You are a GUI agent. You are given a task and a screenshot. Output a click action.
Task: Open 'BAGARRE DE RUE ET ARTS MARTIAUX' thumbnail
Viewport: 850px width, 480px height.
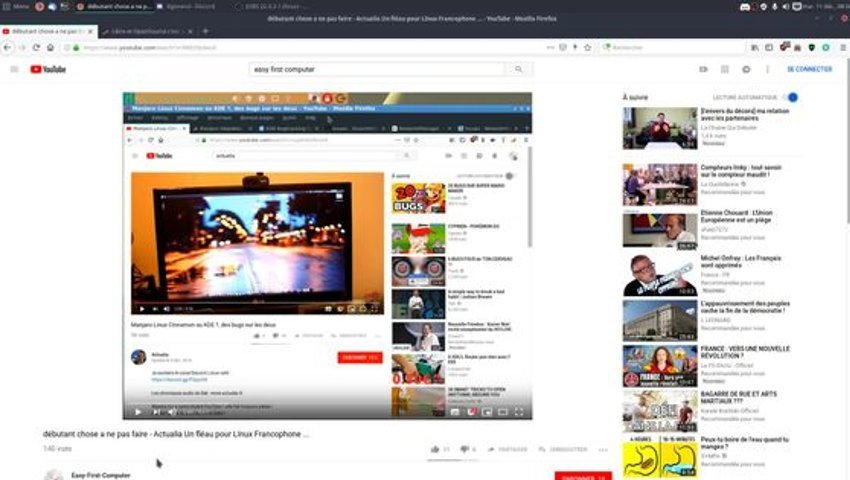[x=660, y=411]
